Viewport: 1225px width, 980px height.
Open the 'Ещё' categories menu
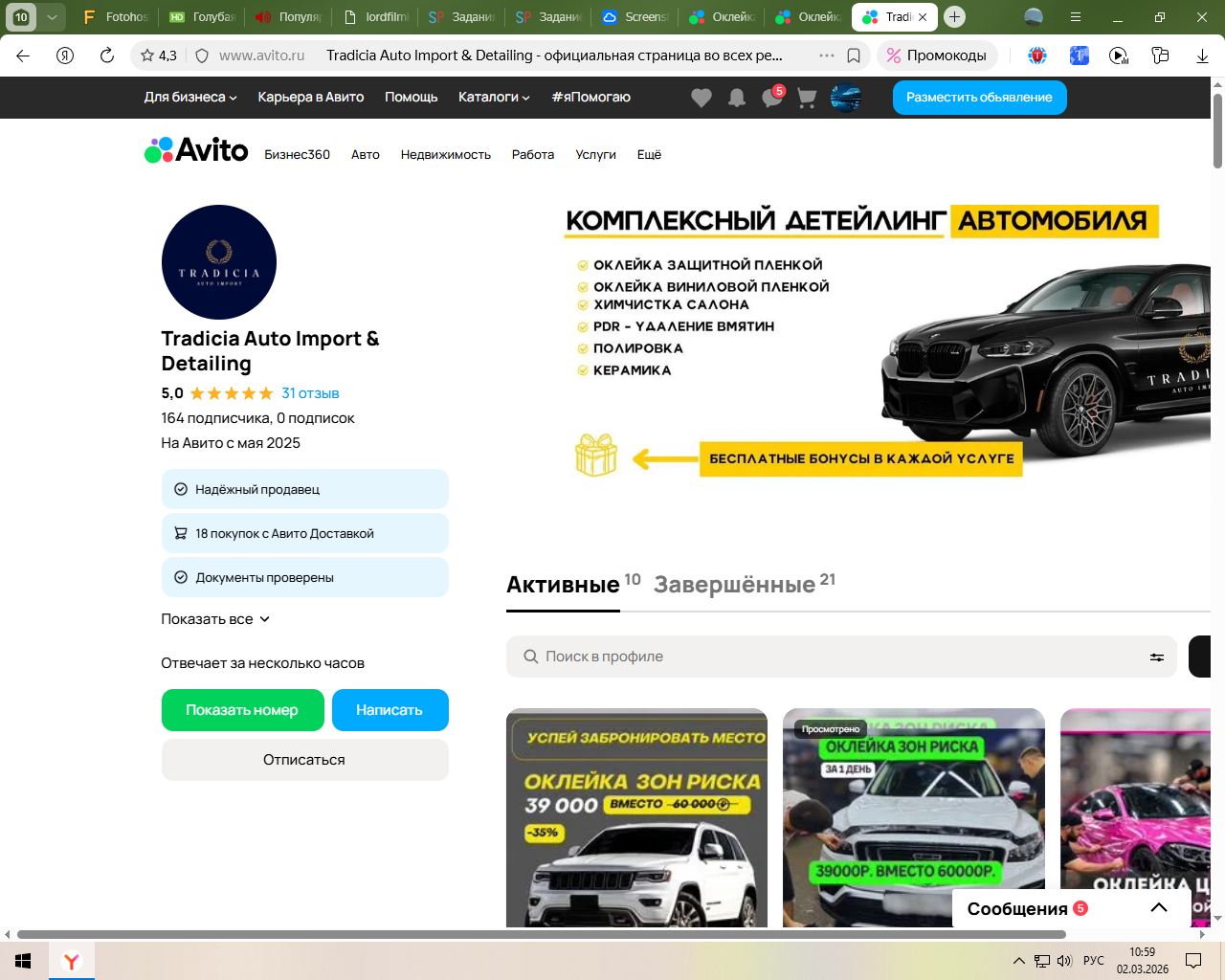(x=649, y=155)
